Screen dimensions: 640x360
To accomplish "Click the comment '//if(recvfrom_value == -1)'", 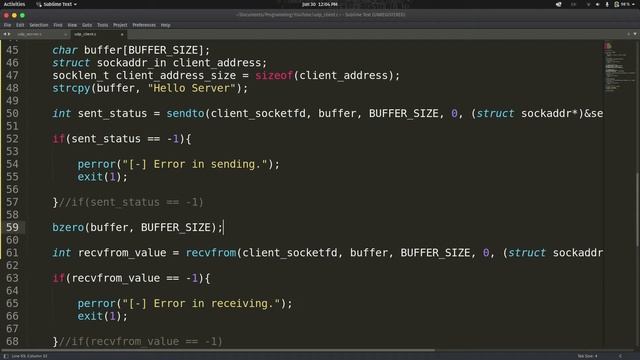I will coord(141,341).
